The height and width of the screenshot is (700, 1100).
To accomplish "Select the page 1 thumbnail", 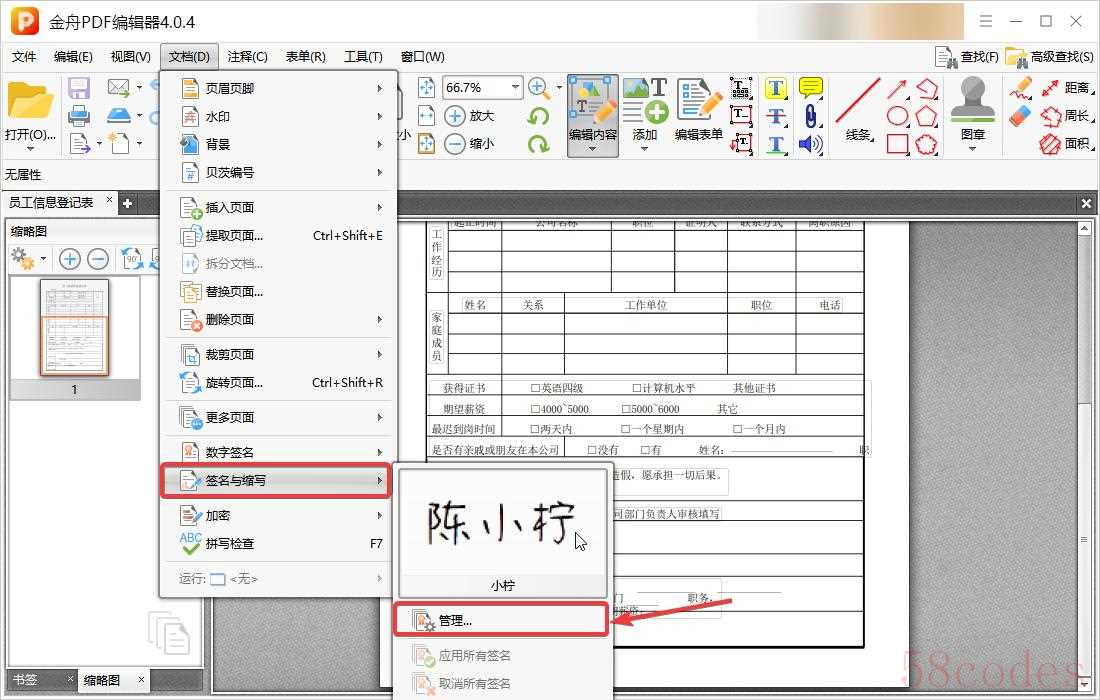I will click(x=74, y=328).
